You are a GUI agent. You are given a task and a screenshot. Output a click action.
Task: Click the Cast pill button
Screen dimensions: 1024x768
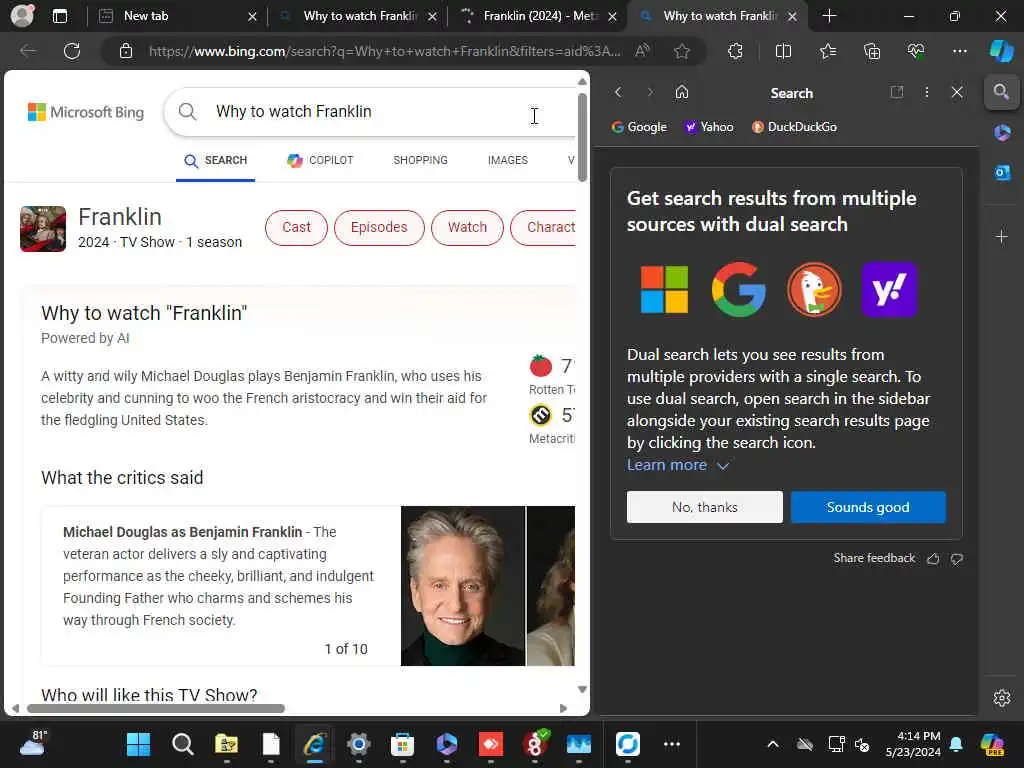(296, 227)
